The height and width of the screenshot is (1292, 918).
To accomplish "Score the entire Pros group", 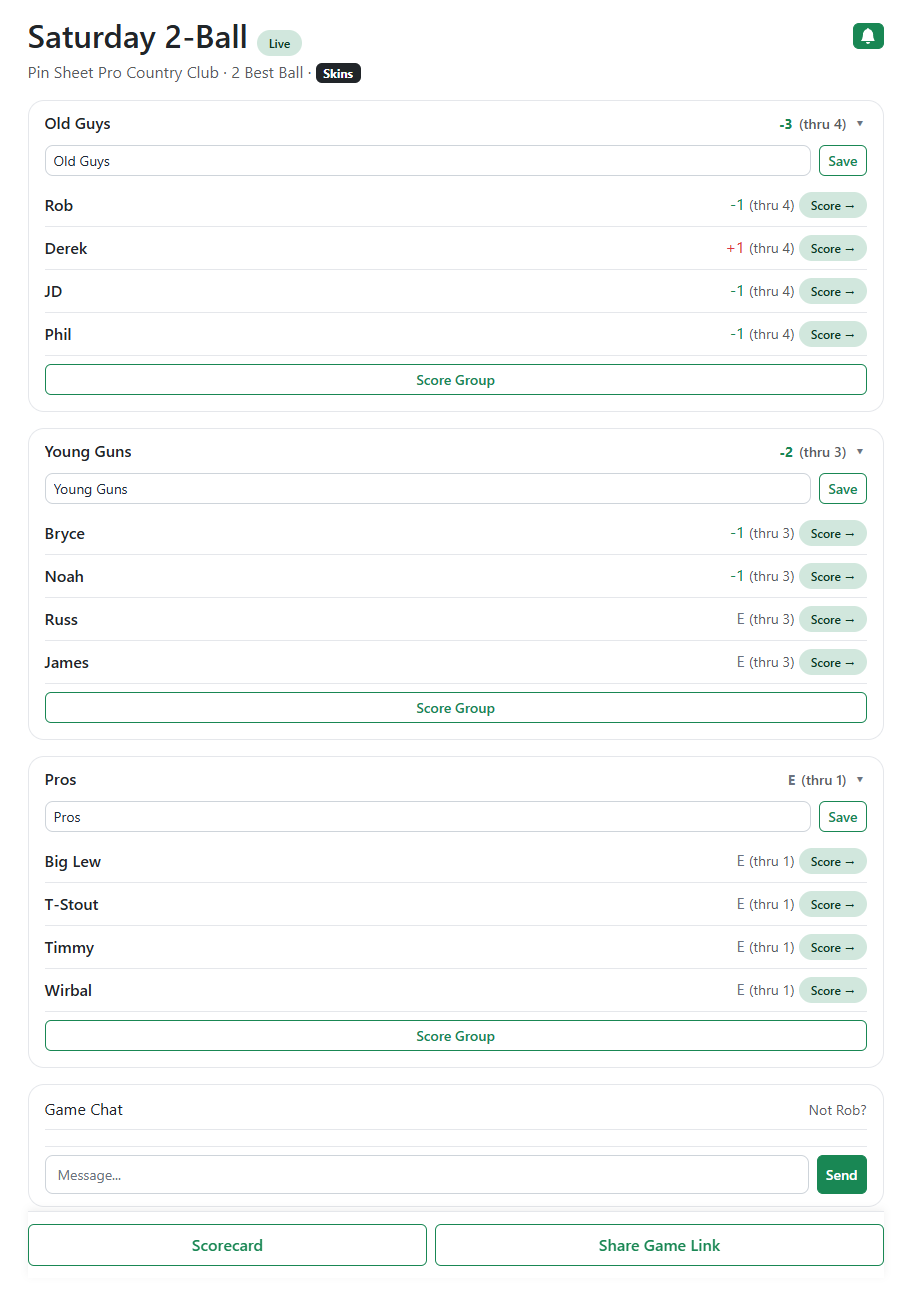I will pos(456,1035).
